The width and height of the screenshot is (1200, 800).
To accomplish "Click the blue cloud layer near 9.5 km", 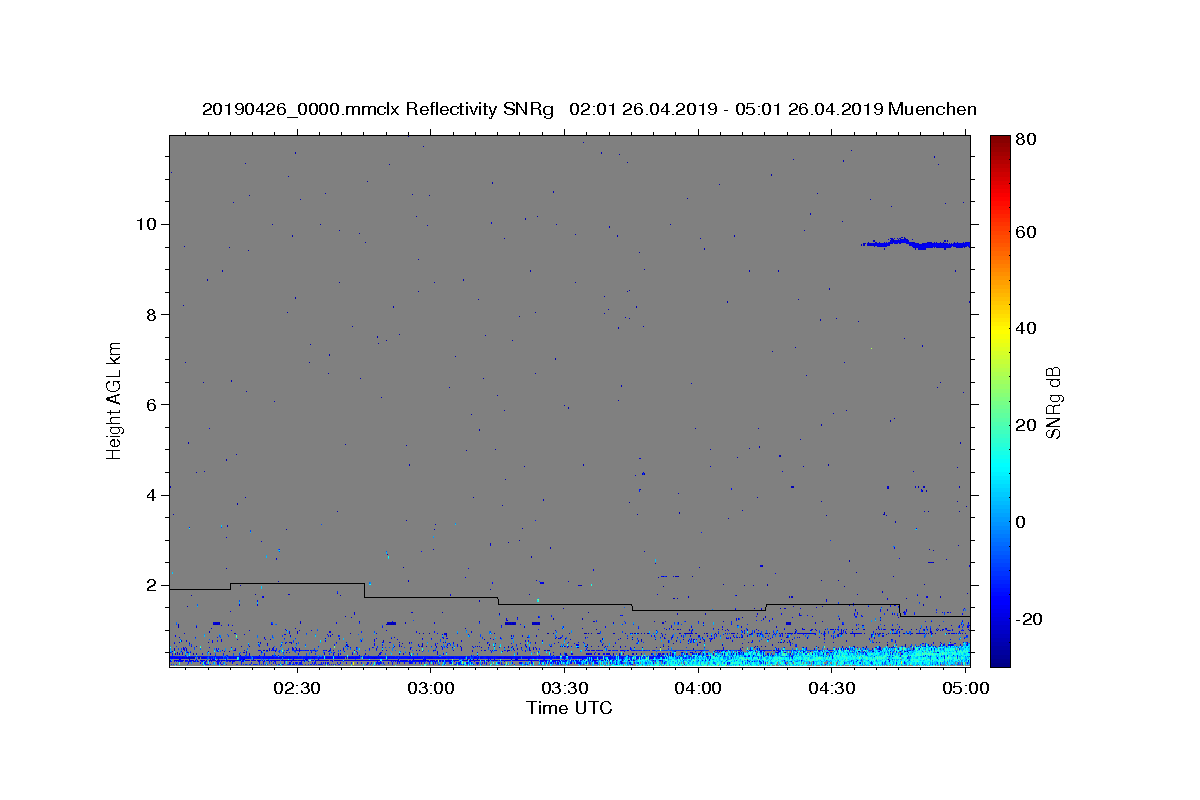I will [915, 243].
